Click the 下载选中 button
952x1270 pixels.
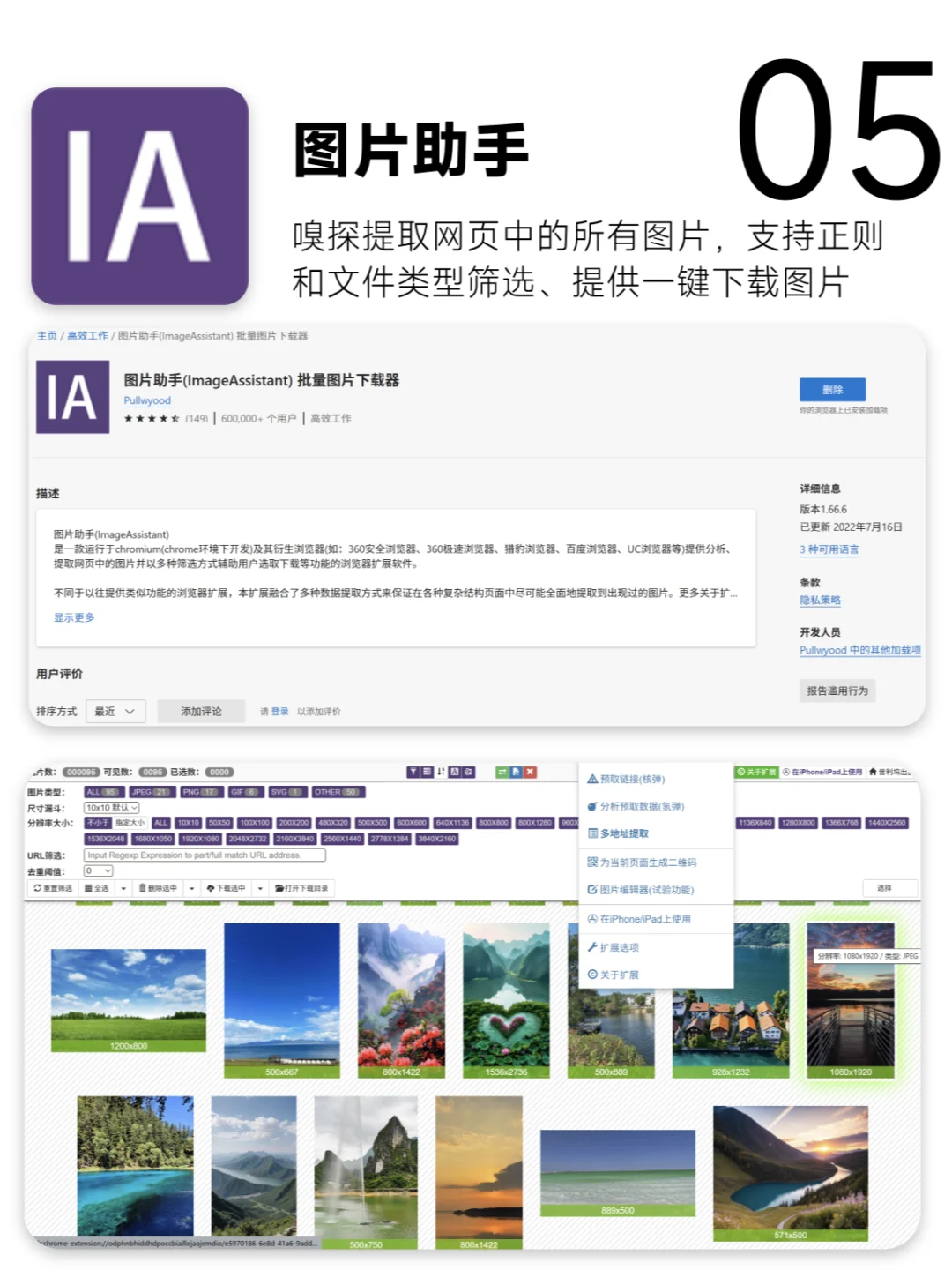[x=227, y=888]
